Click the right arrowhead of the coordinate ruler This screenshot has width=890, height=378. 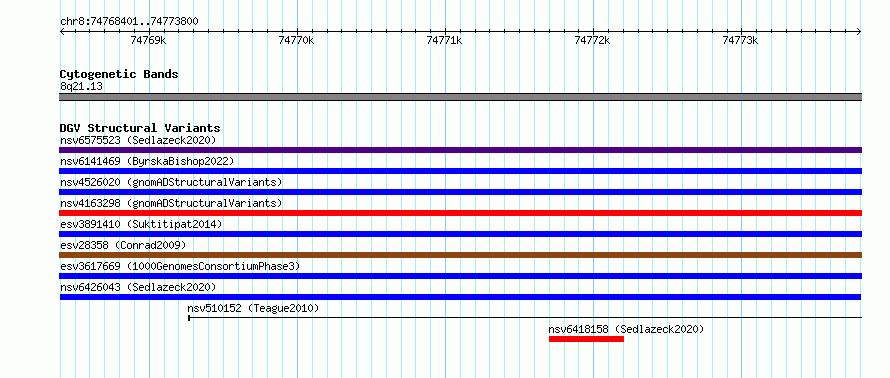(x=859, y=31)
